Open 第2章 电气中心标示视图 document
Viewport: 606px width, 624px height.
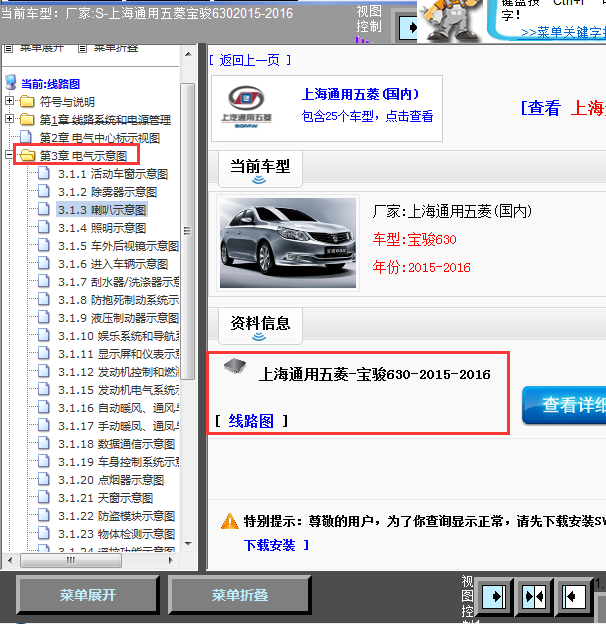tap(99, 138)
